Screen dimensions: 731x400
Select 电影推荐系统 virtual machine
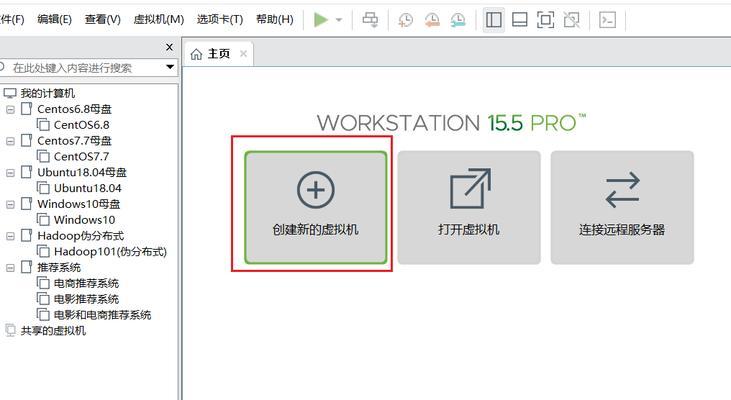86,299
